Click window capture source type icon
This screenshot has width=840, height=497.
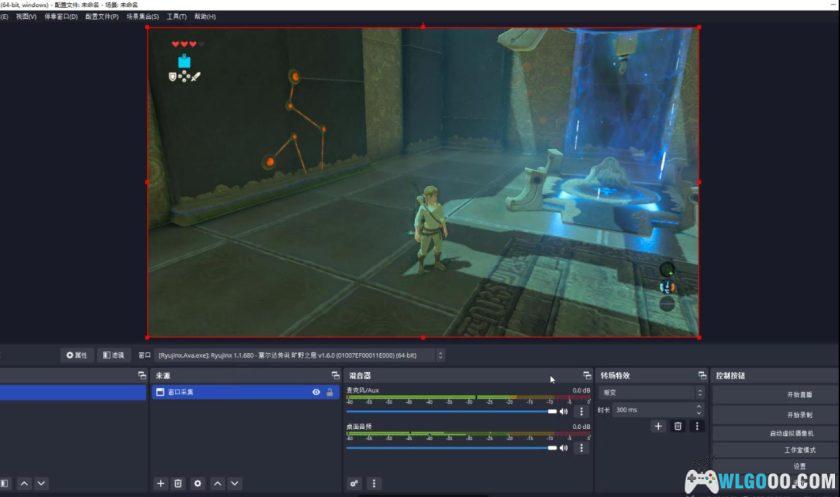pyautogui.click(x=160, y=392)
